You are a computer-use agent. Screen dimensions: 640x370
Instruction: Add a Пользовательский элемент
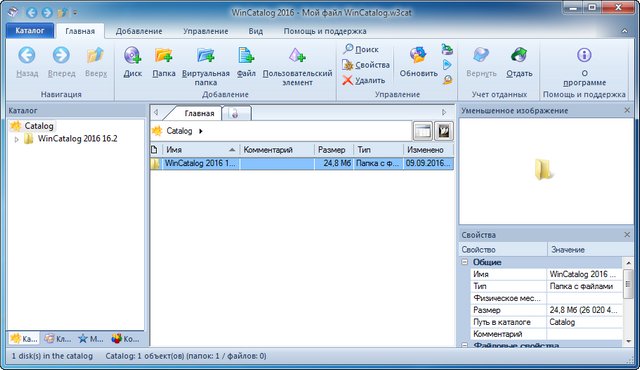click(x=297, y=55)
